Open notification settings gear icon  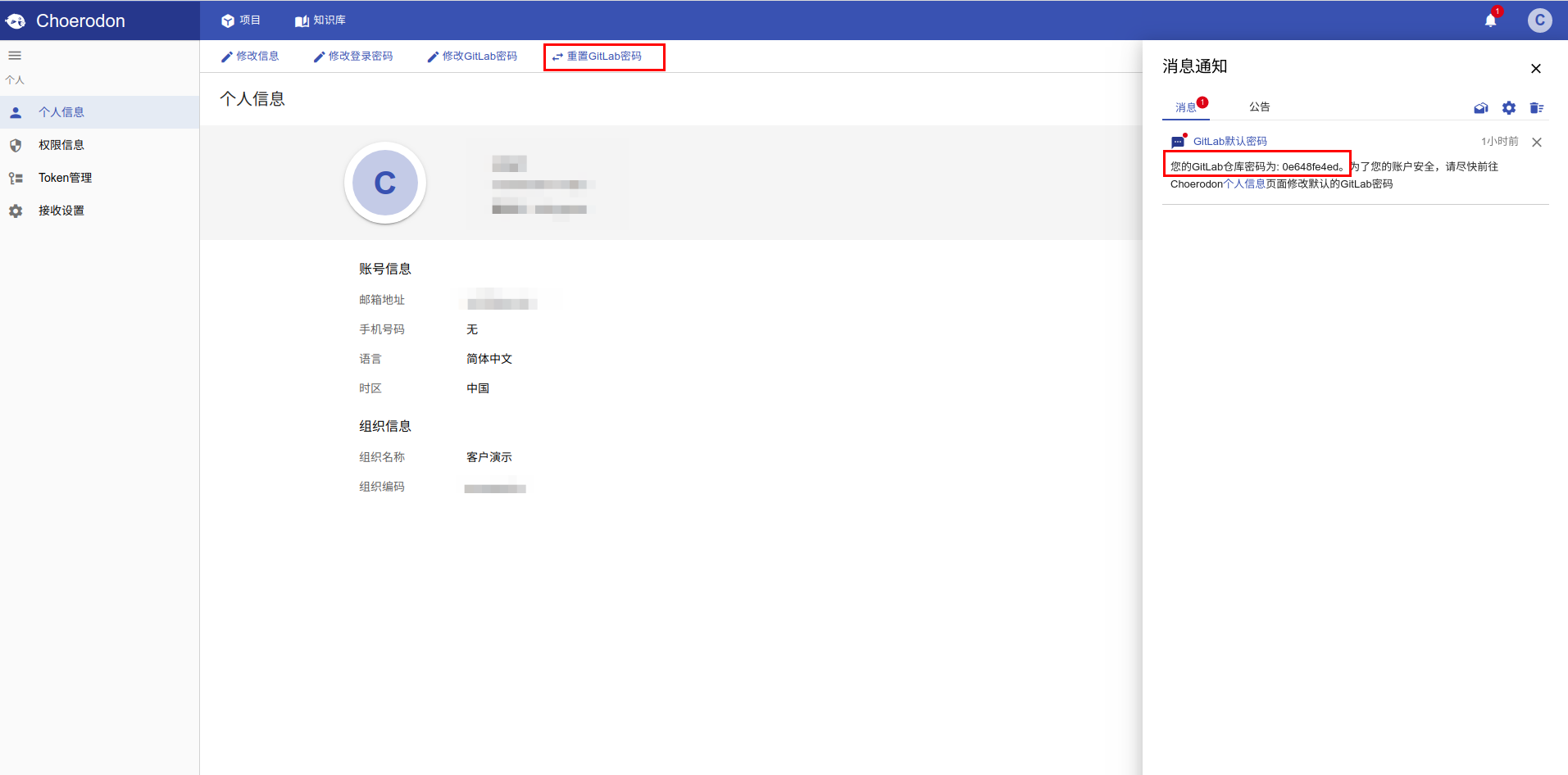point(1508,108)
